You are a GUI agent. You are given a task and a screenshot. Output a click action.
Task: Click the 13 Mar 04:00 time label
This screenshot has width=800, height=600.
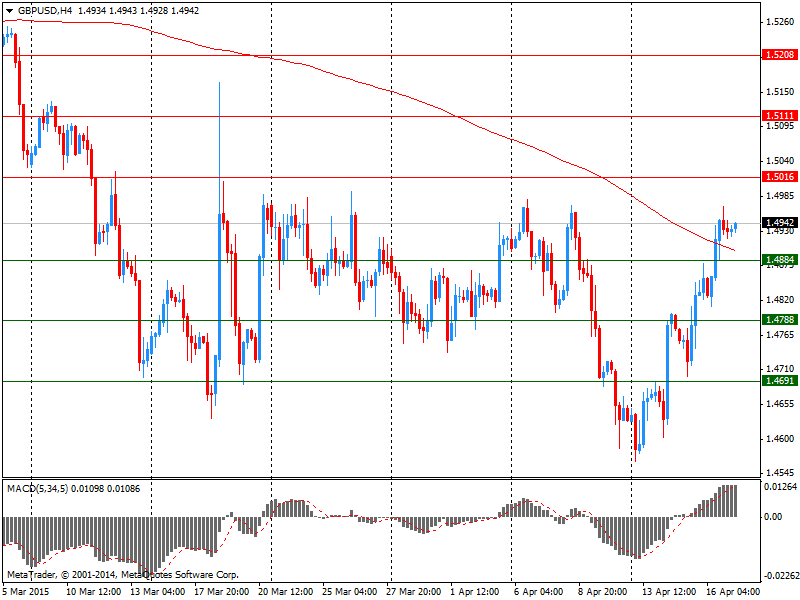tap(158, 592)
